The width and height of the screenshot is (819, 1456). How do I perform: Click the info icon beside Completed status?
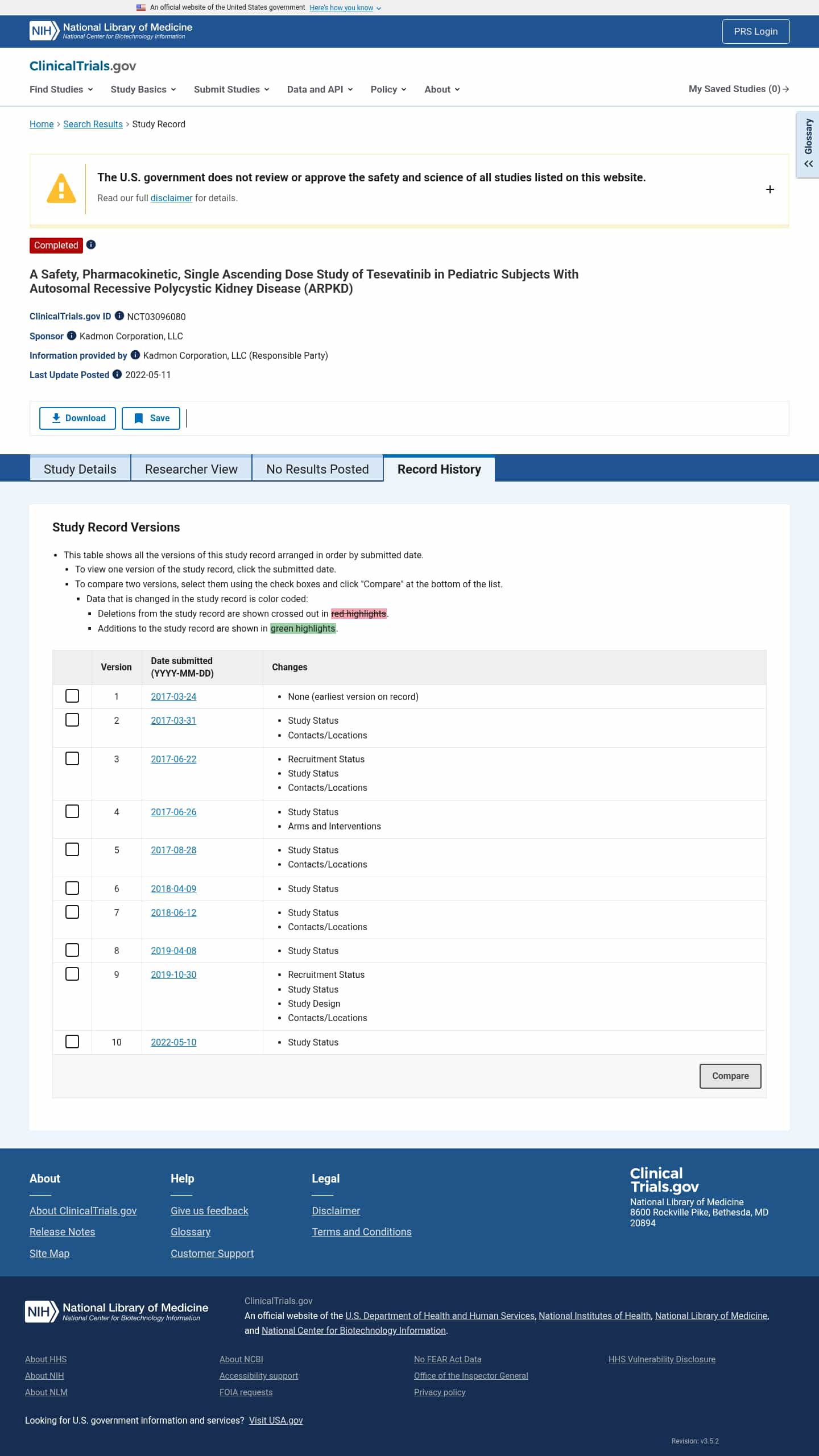coord(91,244)
